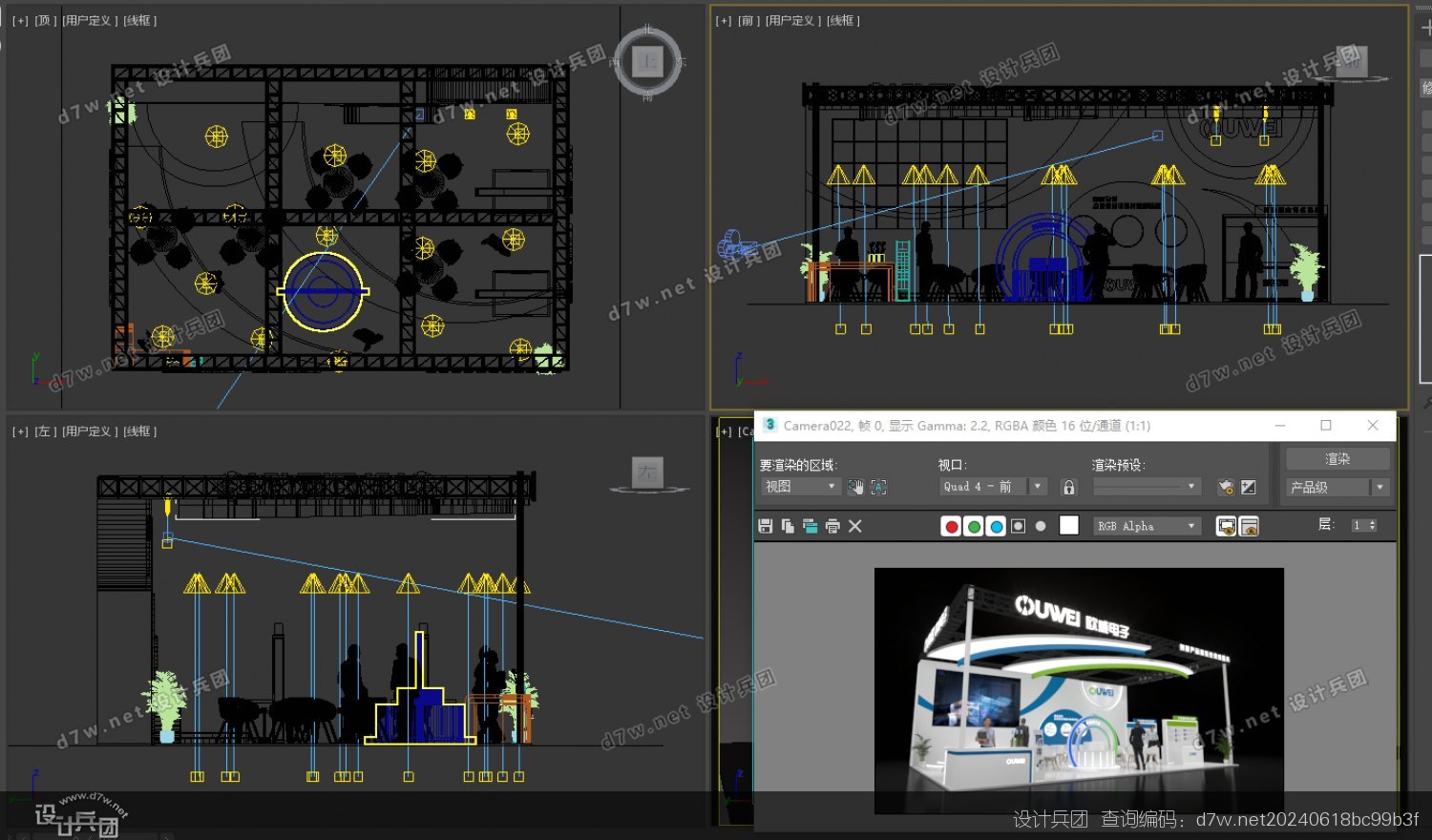Open the RGB Alpha channel dropdown
Screen dimensions: 1432x840
[1147, 526]
